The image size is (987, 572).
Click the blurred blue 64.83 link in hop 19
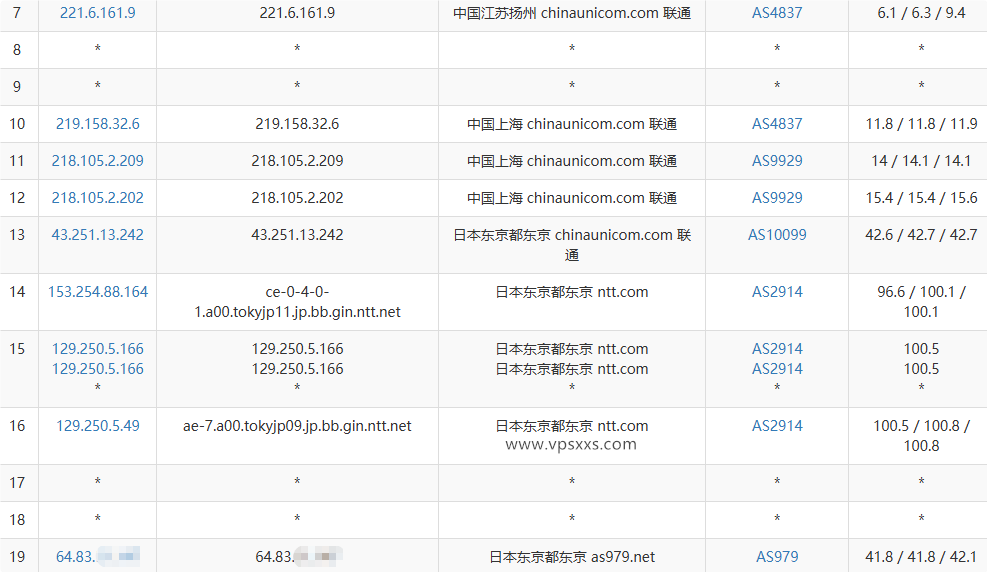pyautogui.click(x=98, y=557)
